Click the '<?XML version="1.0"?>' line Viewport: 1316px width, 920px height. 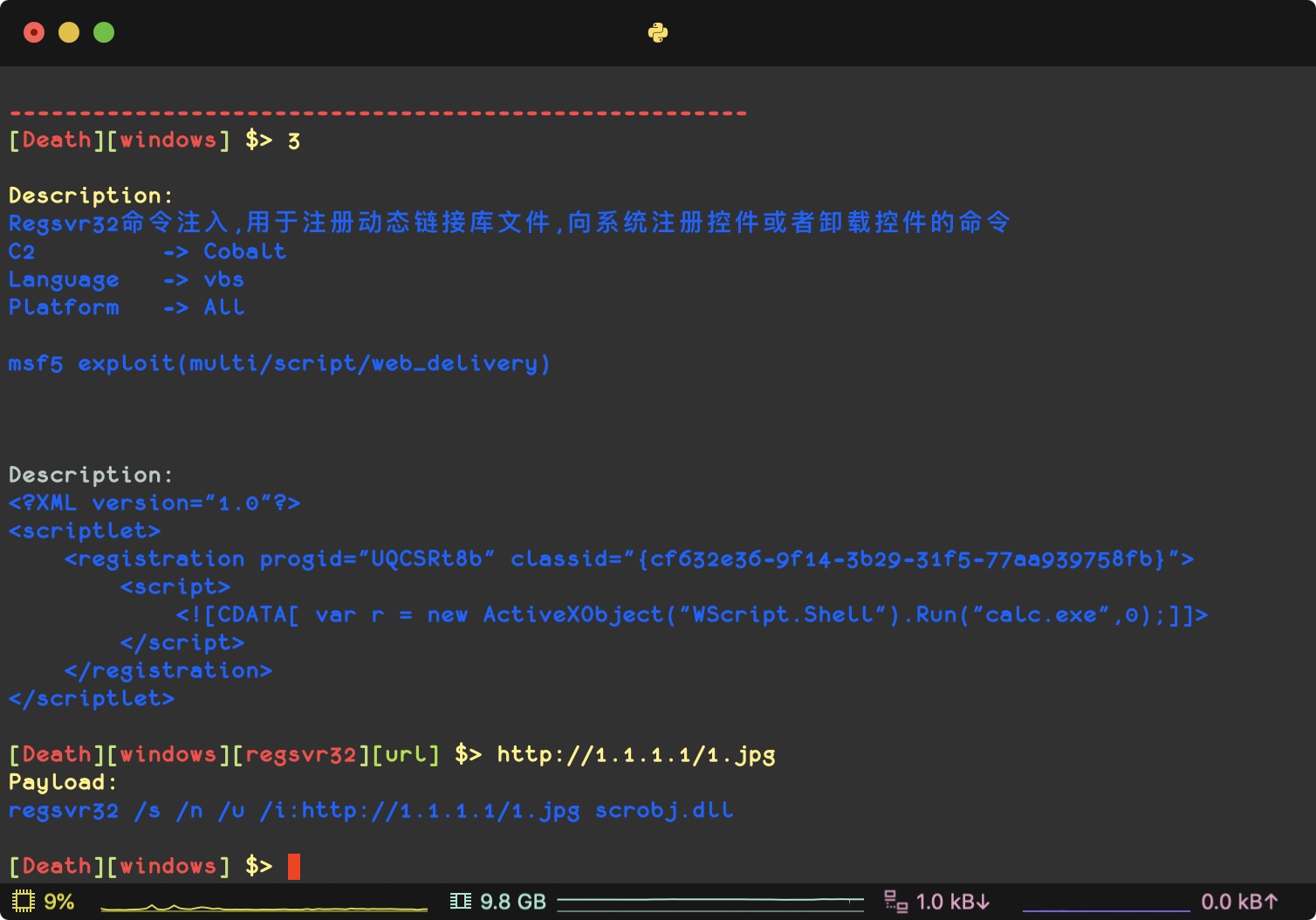click(154, 504)
